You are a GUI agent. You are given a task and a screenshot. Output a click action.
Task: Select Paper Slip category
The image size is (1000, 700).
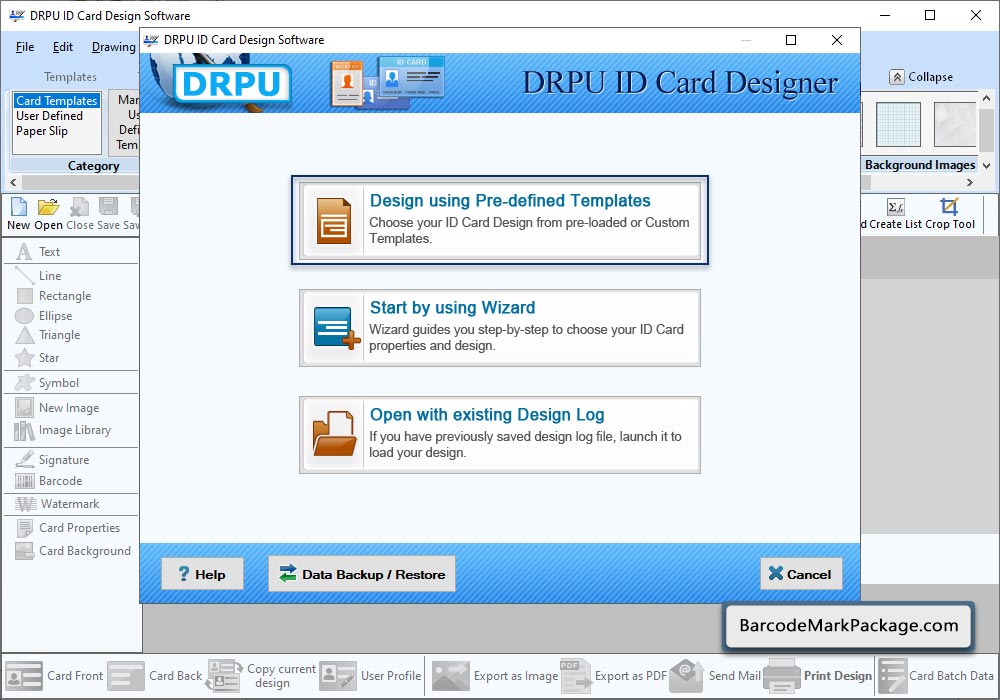click(x=42, y=131)
